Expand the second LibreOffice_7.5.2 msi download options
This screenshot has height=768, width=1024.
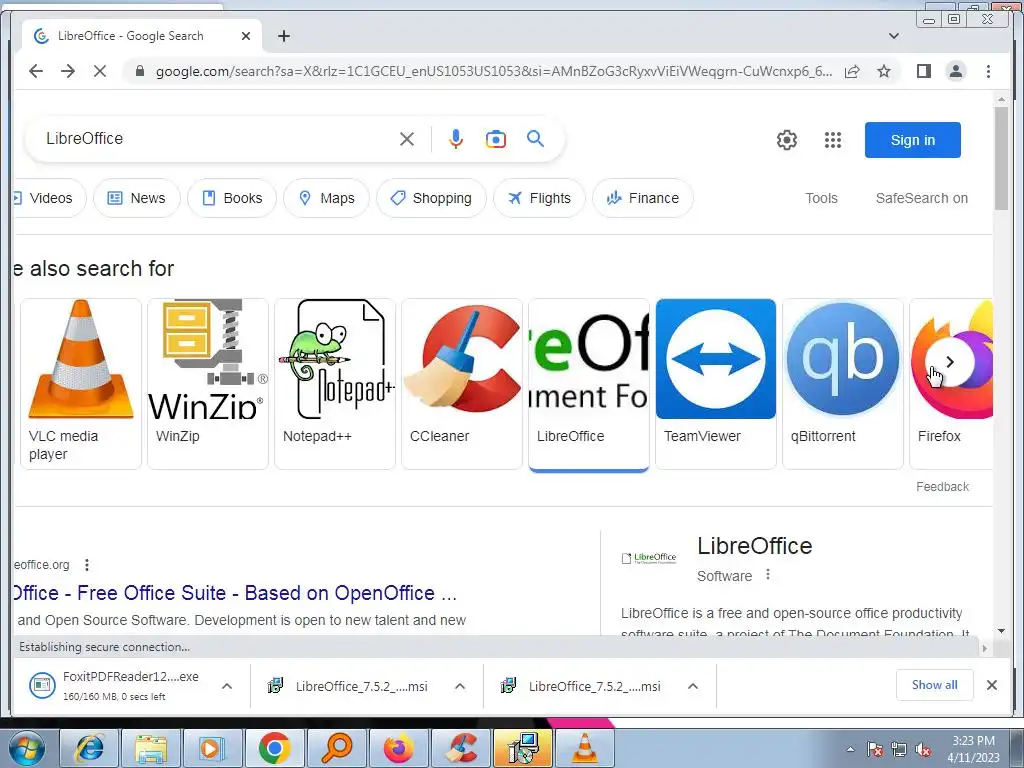(693, 686)
